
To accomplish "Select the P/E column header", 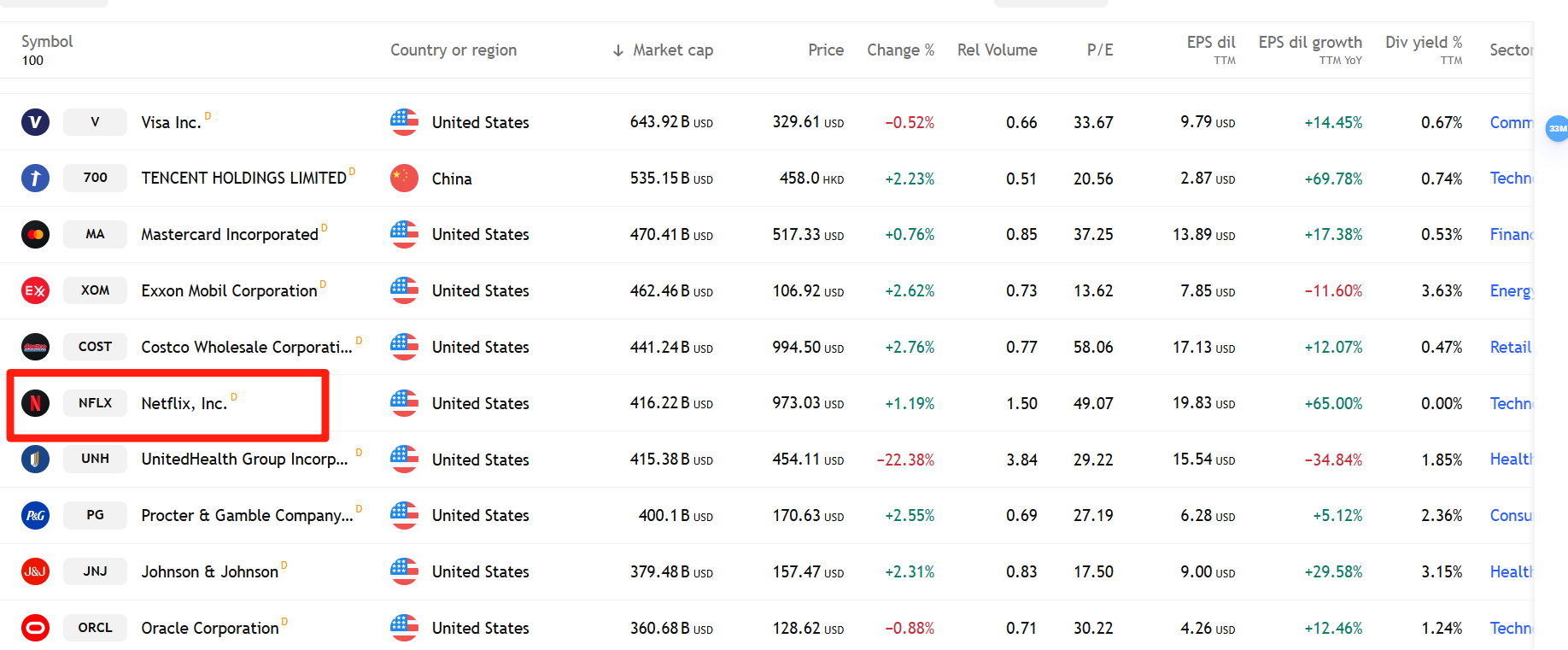I will (1100, 50).
